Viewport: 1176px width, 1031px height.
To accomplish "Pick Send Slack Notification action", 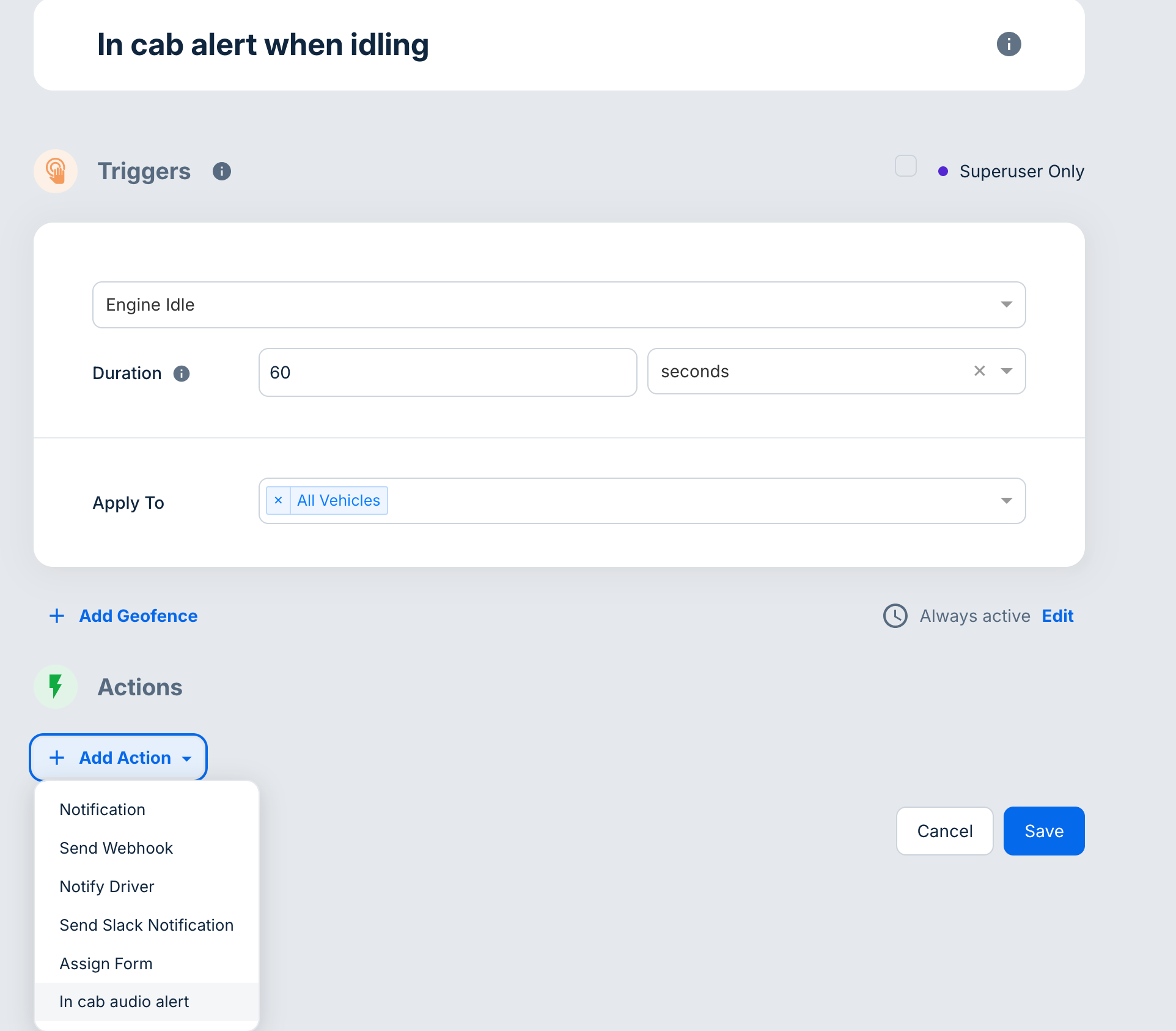I will click(147, 925).
